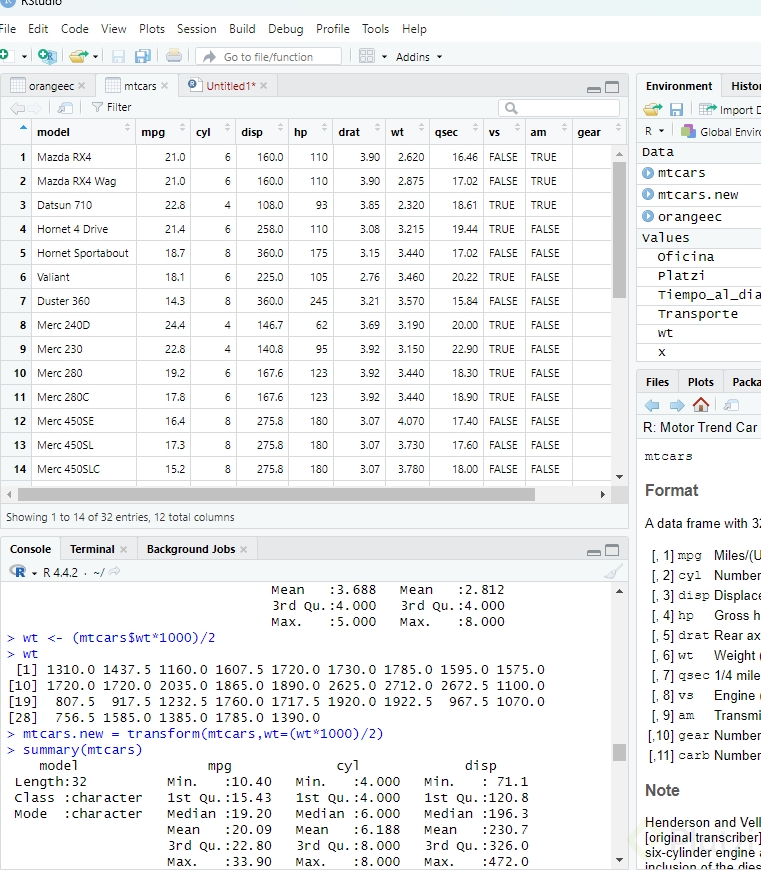The width and height of the screenshot is (761, 870).
Task: Expand the mtcars.new data object
Action: coord(649,195)
